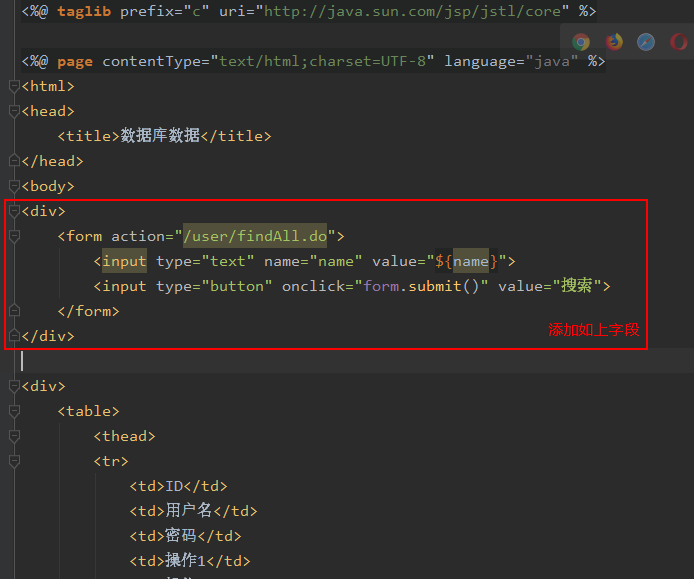Collapse the <tr> fold marker
Image resolution: width=694 pixels, height=579 pixels.
tap(14, 461)
